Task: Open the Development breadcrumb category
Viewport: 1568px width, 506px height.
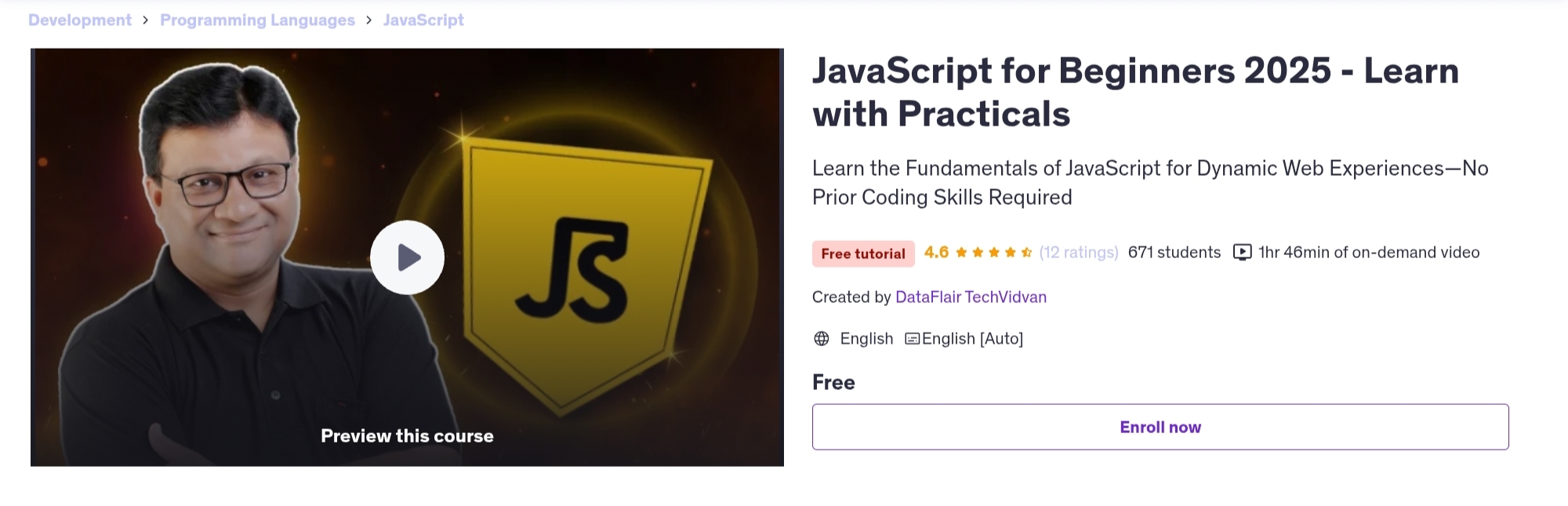Action: tap(80, 20)
